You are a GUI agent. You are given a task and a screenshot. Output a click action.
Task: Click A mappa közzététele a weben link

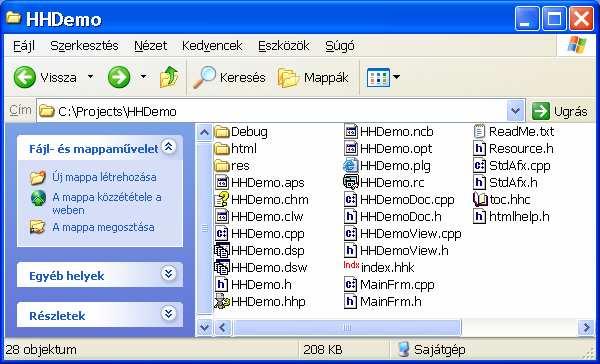click(107, 204)
